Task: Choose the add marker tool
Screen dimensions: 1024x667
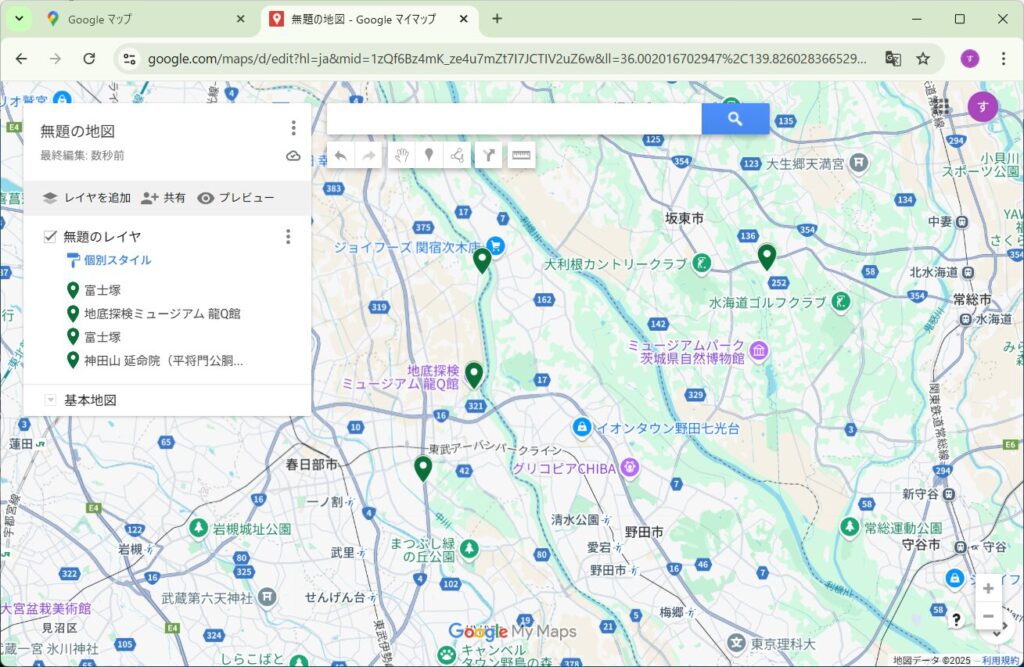Action: click(x=429, y=155)
